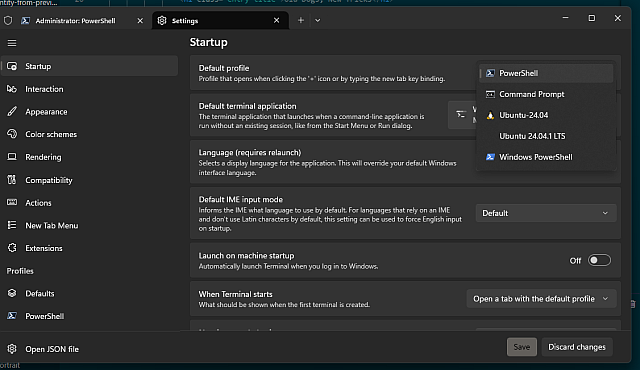Click the Color schemes palette icon
The width and height of the screenshot is (640, 370).
tap(12, 134)
